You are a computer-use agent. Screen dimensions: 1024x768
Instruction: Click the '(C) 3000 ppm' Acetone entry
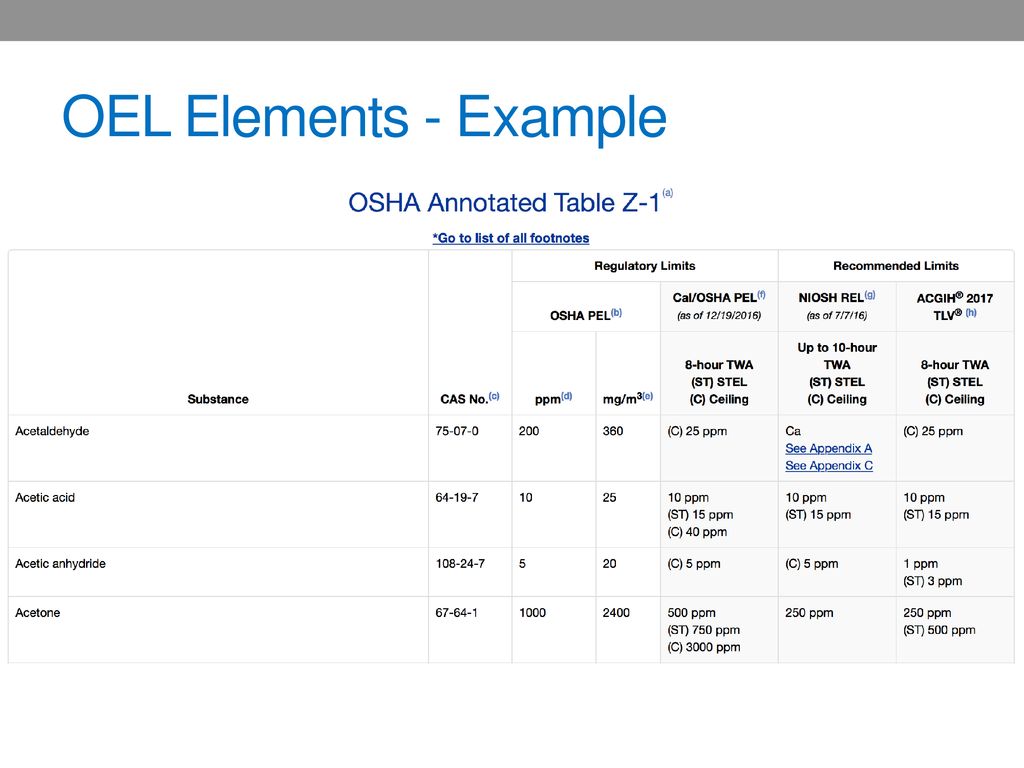tap(704, 647)
